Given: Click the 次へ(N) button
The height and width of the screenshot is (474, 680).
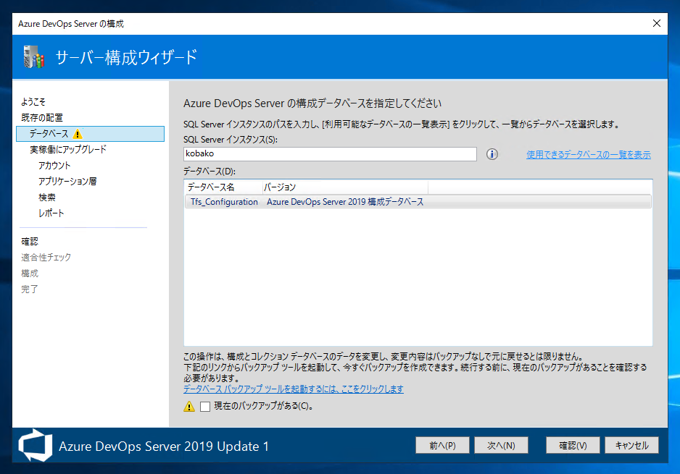Looking at the screenshot, I should (501, 445).
